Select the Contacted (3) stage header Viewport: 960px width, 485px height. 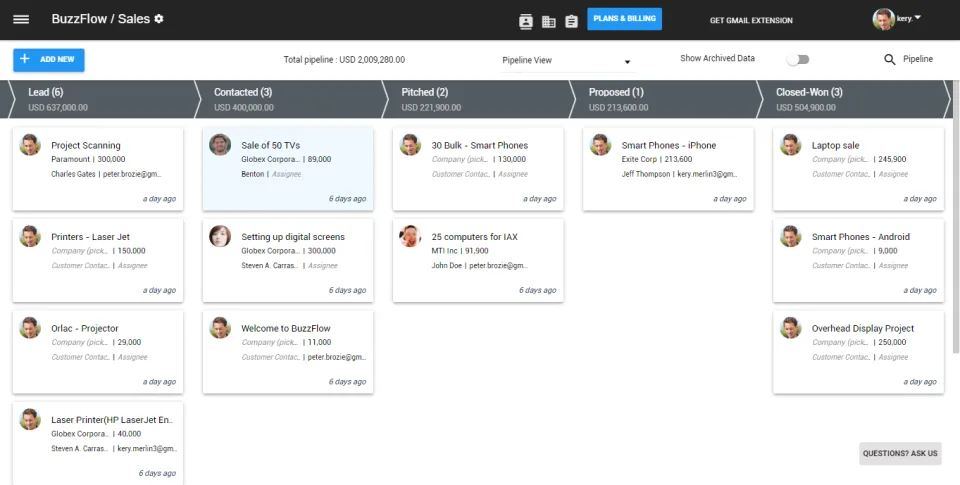coord(290,99)
